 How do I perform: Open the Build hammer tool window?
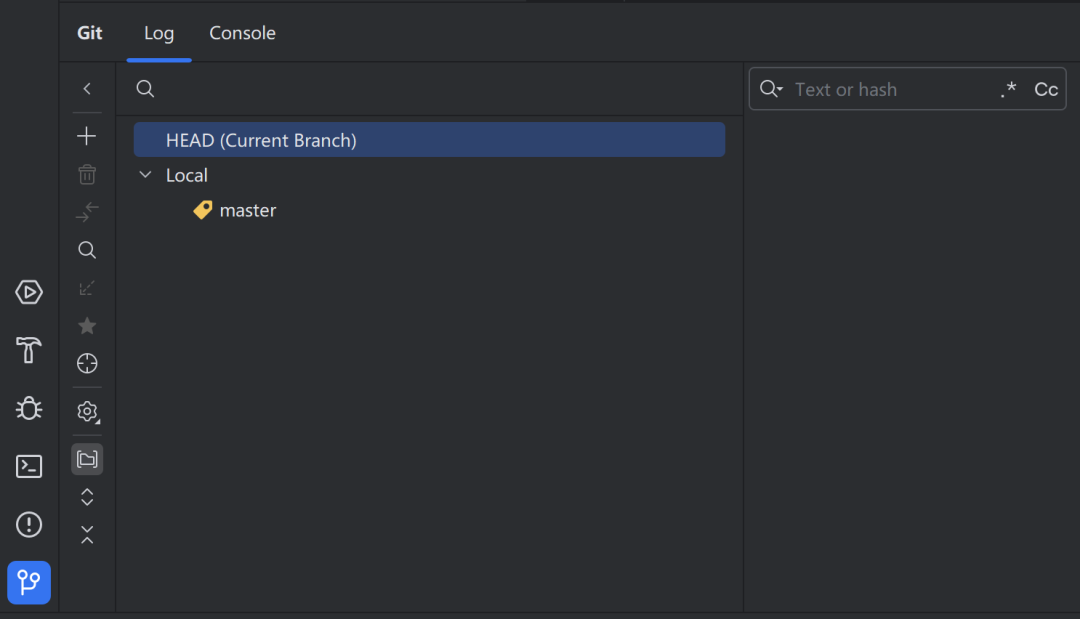(29, 350)
